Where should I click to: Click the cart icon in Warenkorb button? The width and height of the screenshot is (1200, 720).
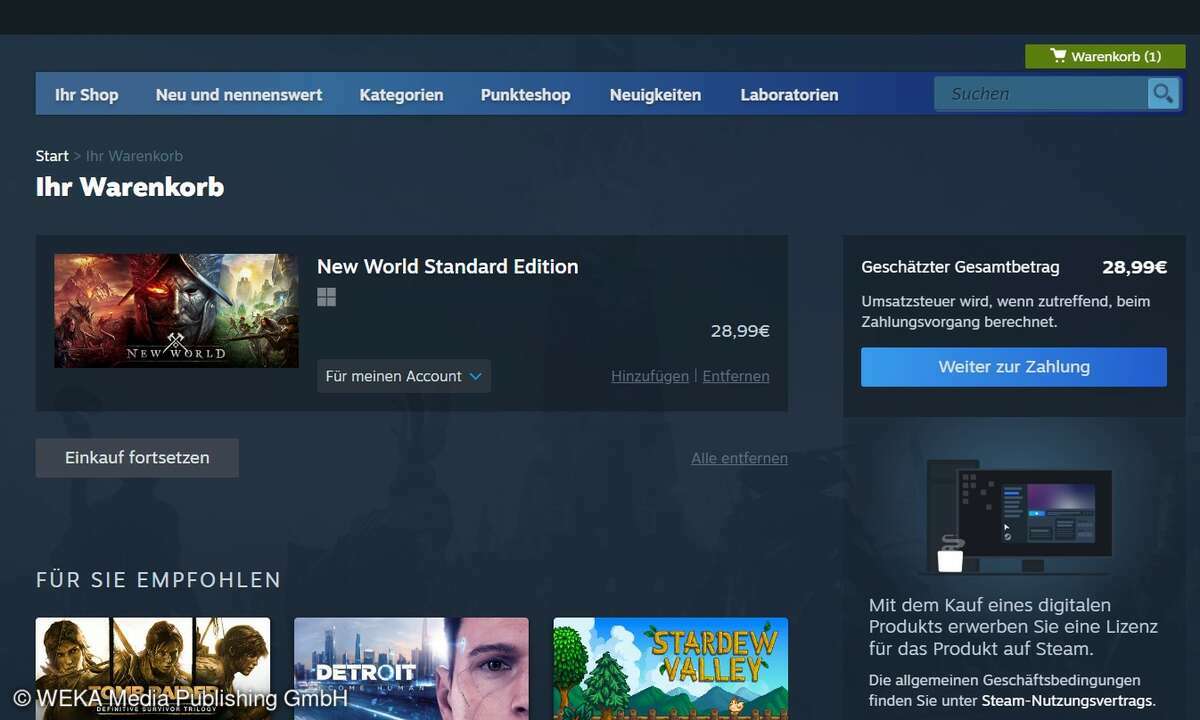[x=1058, y=56]
